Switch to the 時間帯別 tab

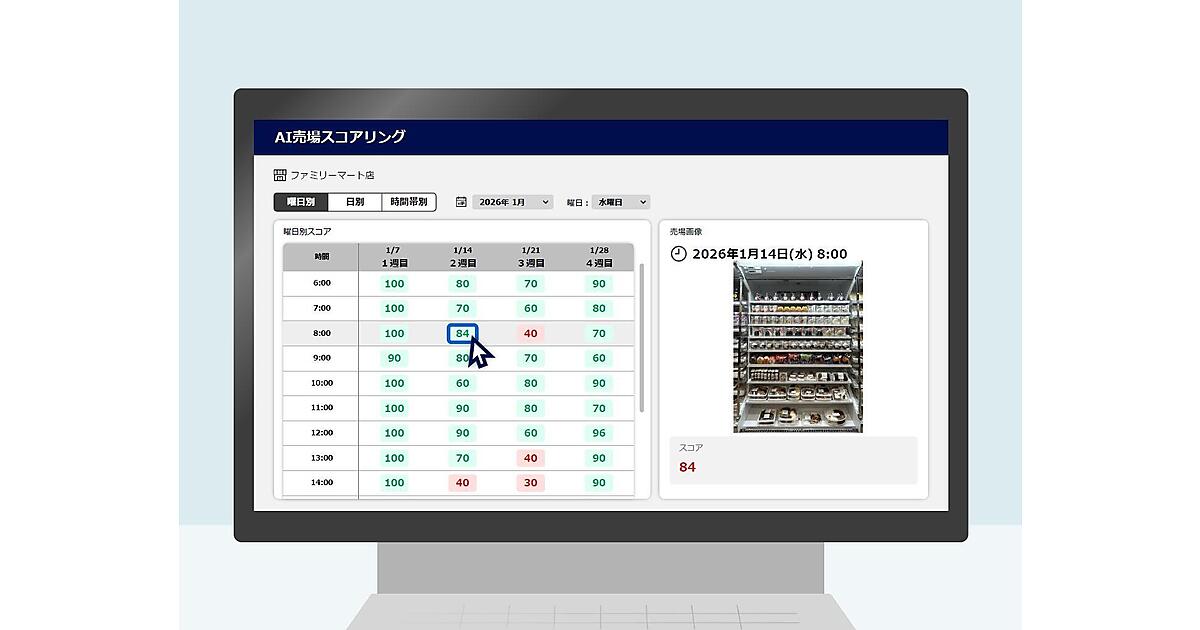coord(409,202)
